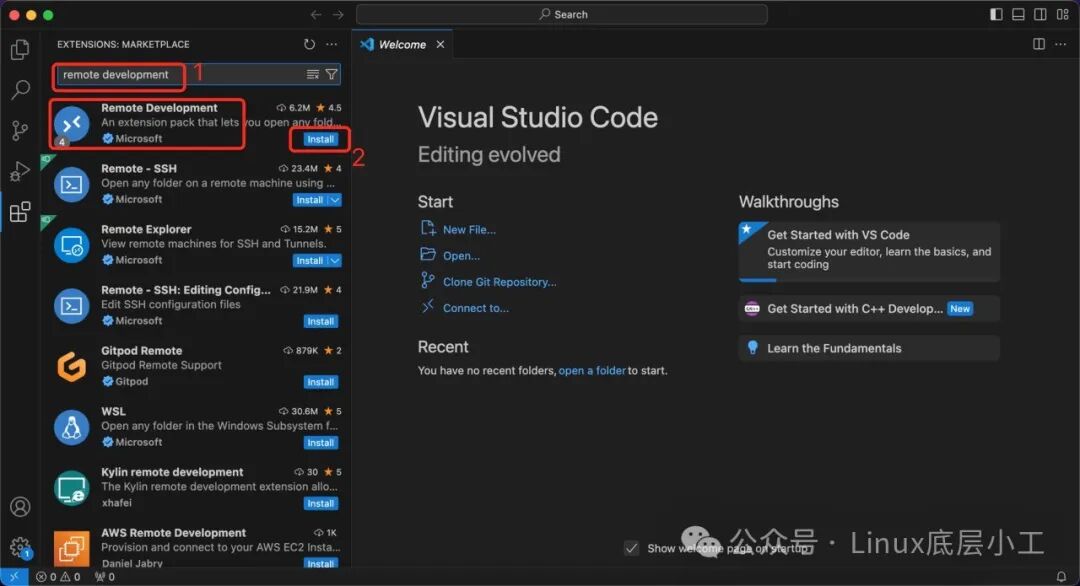Expand Remote Explorer install dropdown arrow
Viewport: 1080px width, 586px height.
[335, 260]
